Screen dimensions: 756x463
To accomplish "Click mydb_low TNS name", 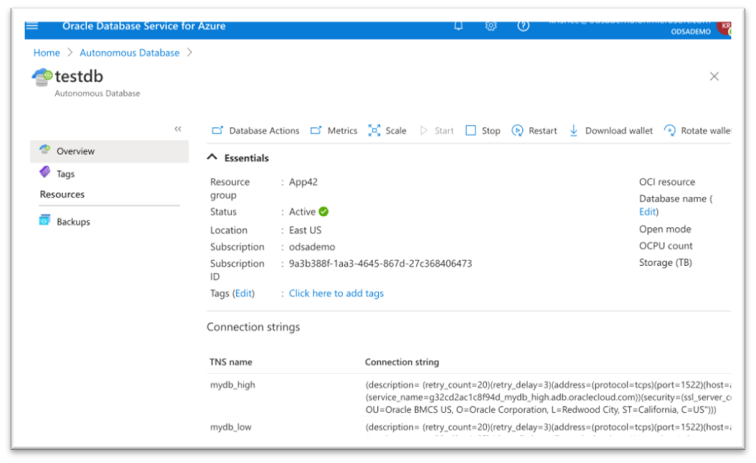I will (230, 427).
